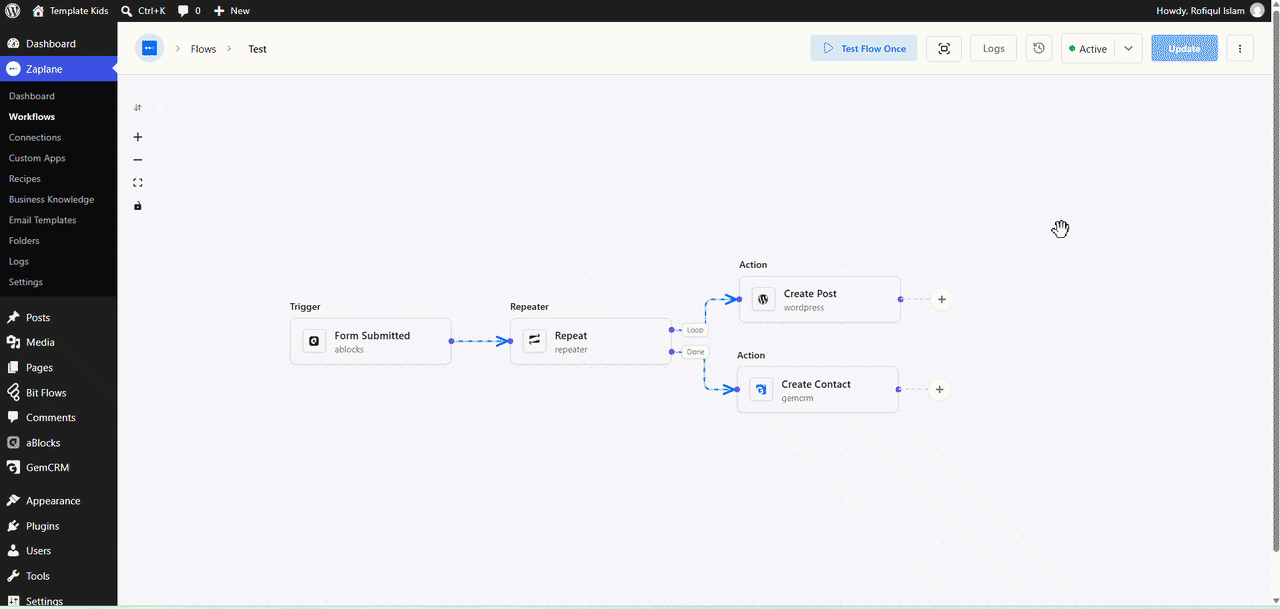Add a step after Create Contact
This screenshot has height=609, width=1280.
[x=939, y=390]
